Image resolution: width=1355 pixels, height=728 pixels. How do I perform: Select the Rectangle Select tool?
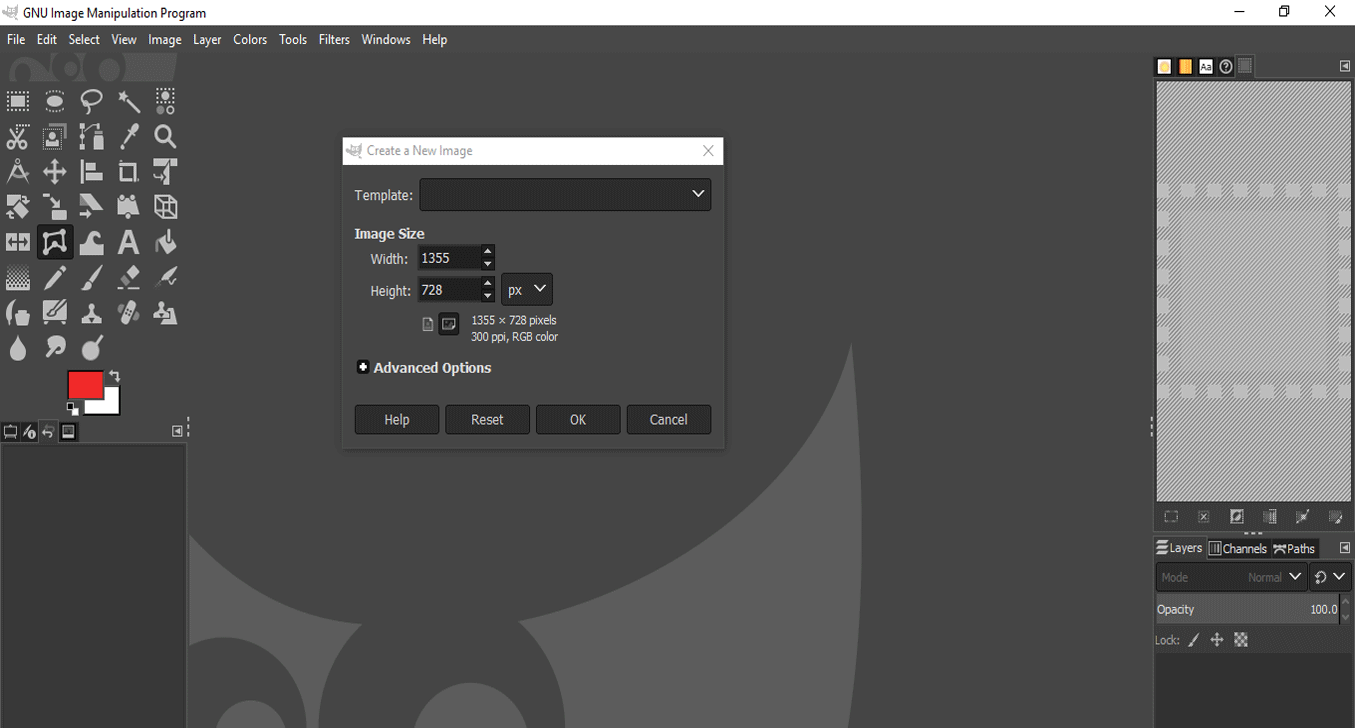[x=18, y=100]
